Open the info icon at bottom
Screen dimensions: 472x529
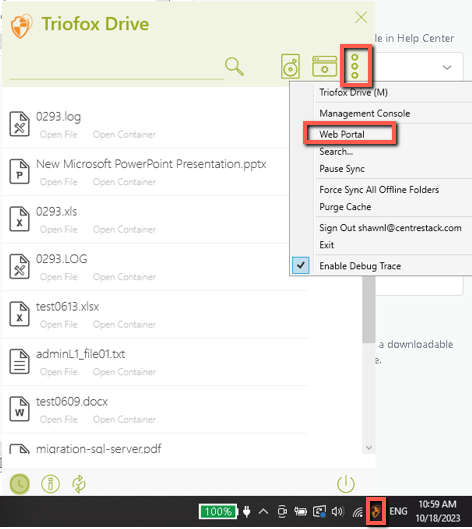(x=50, y=484)
